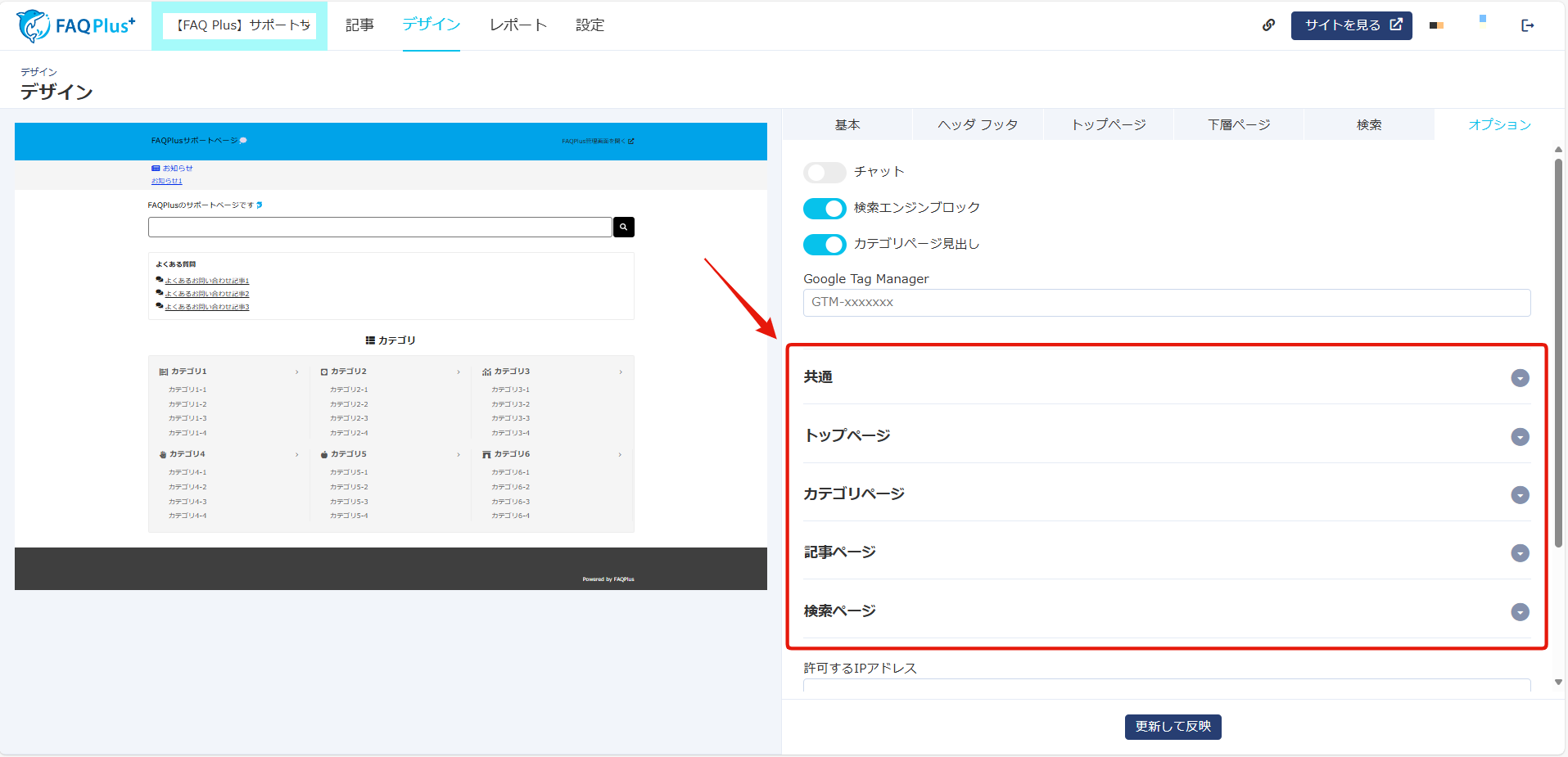Click the logout icon at top right
This screenshot has width=1568, height=757.
[1527, 25]
